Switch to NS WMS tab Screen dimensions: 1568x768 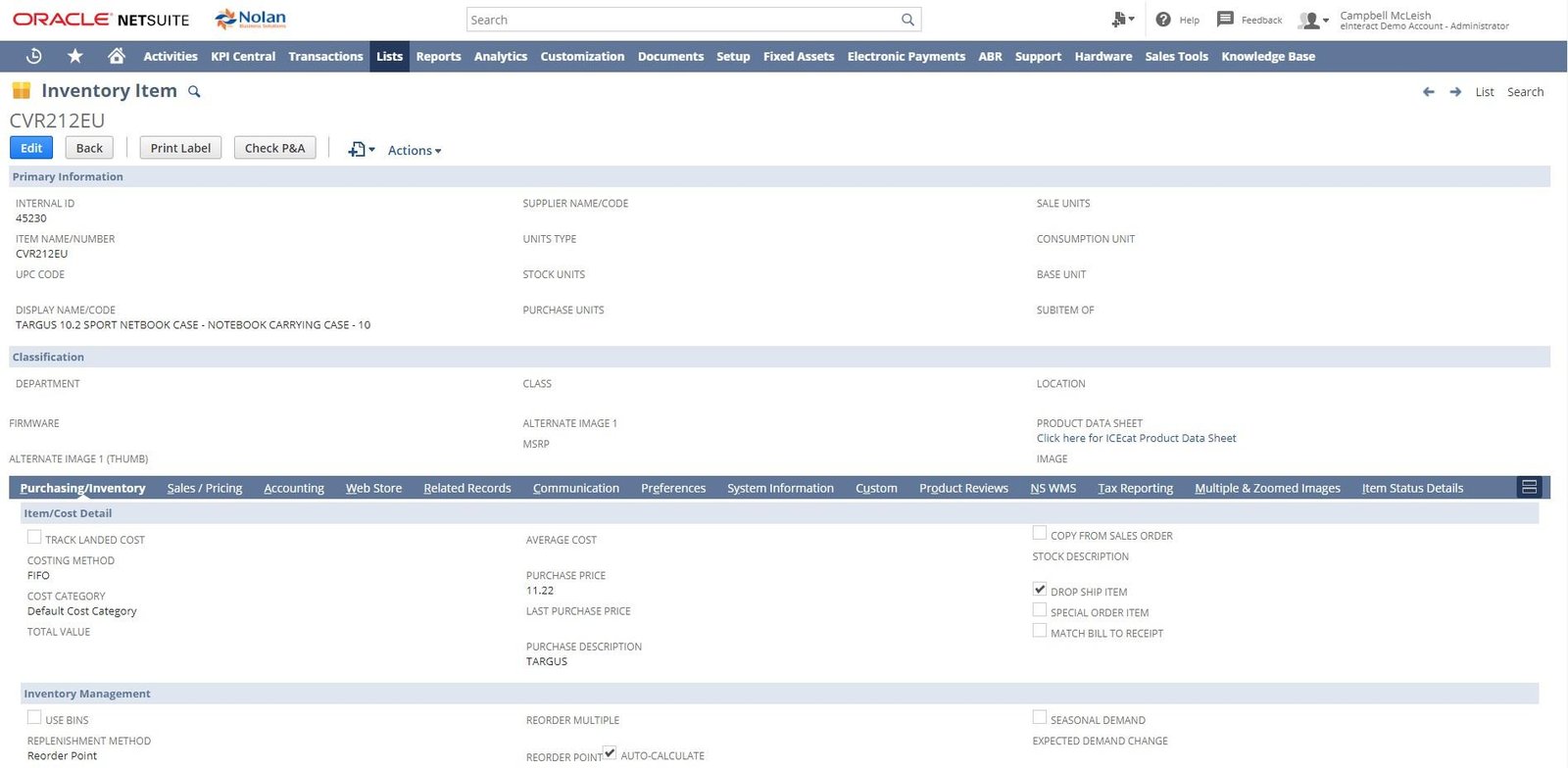click(1053, 488)
